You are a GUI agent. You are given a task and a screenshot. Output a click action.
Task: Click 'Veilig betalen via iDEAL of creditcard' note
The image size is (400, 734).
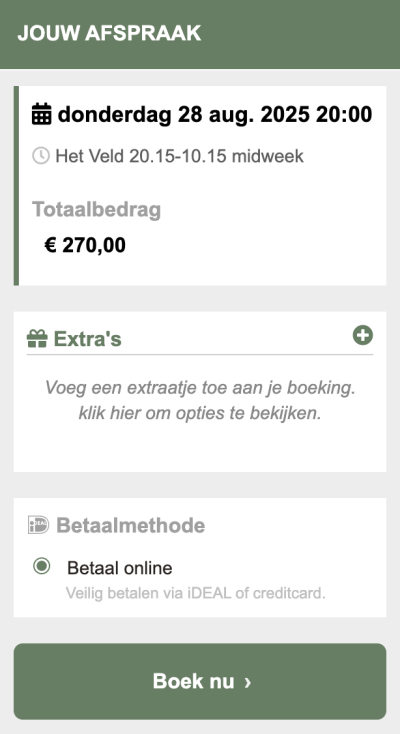click(x=195, y=594)
